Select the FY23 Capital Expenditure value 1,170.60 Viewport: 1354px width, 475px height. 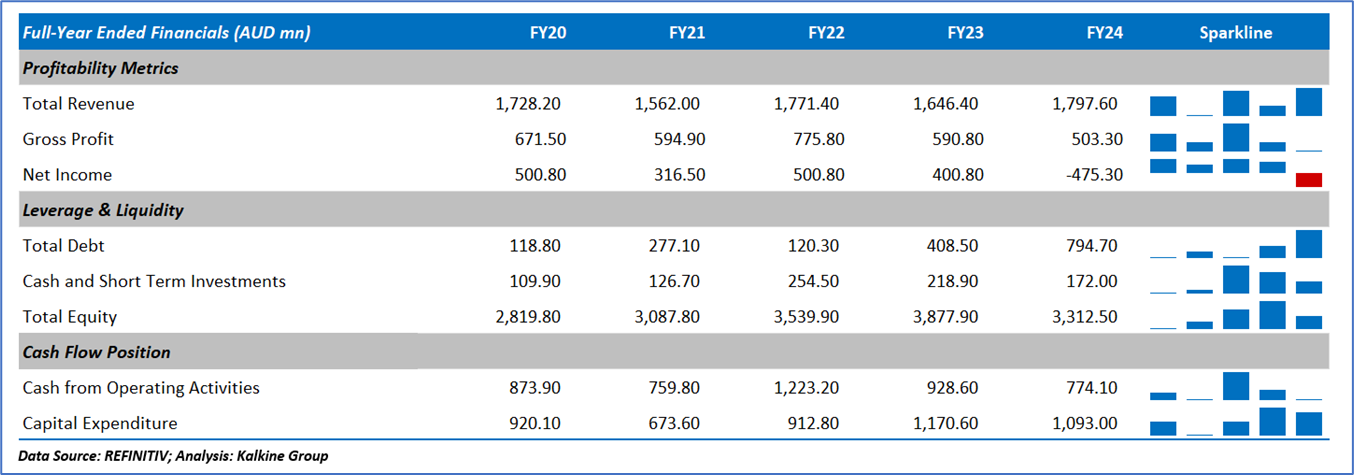pyautogui.click(x=945, y=423)
